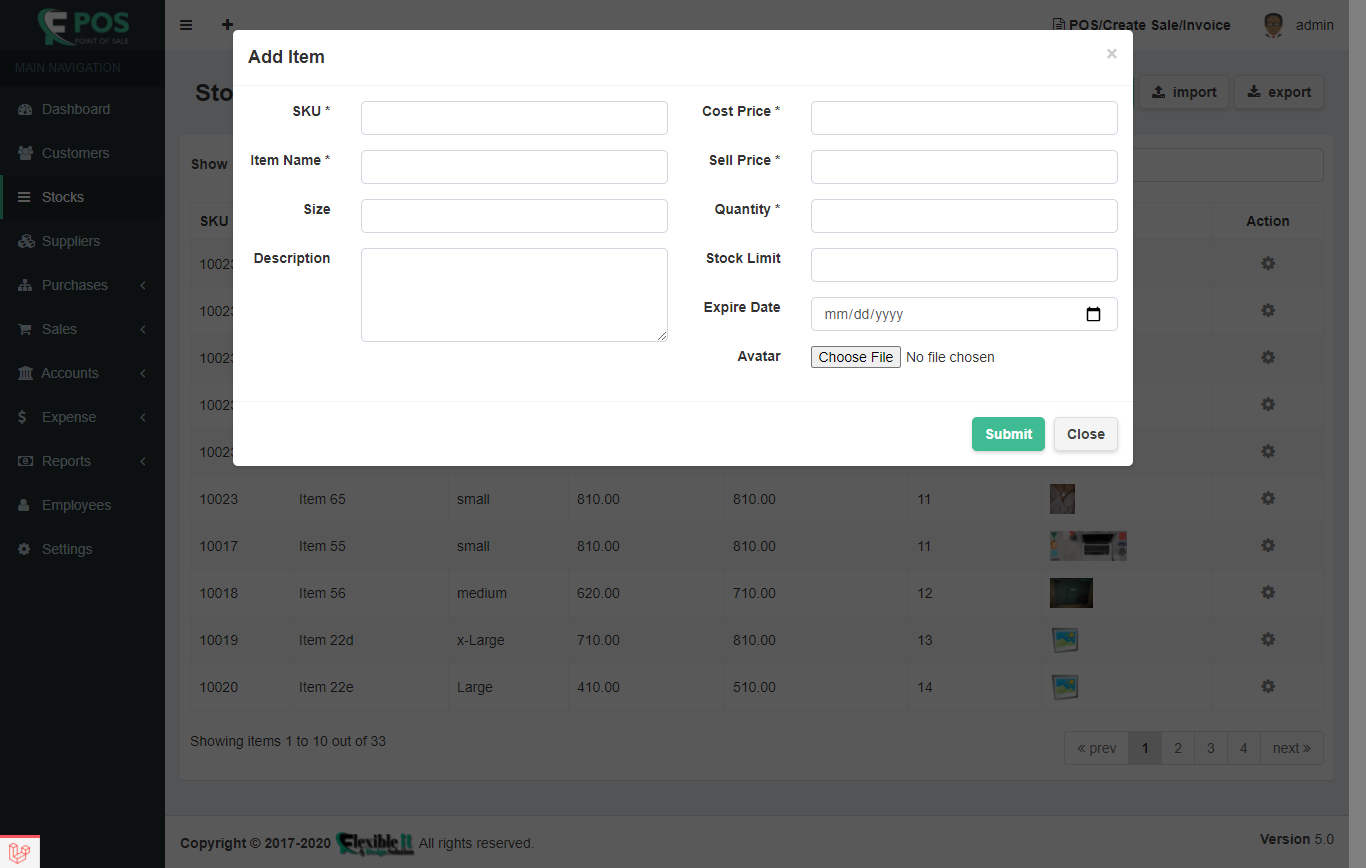Open the action gear for Item 65
1366x868 pixels.
(1267, 498)
